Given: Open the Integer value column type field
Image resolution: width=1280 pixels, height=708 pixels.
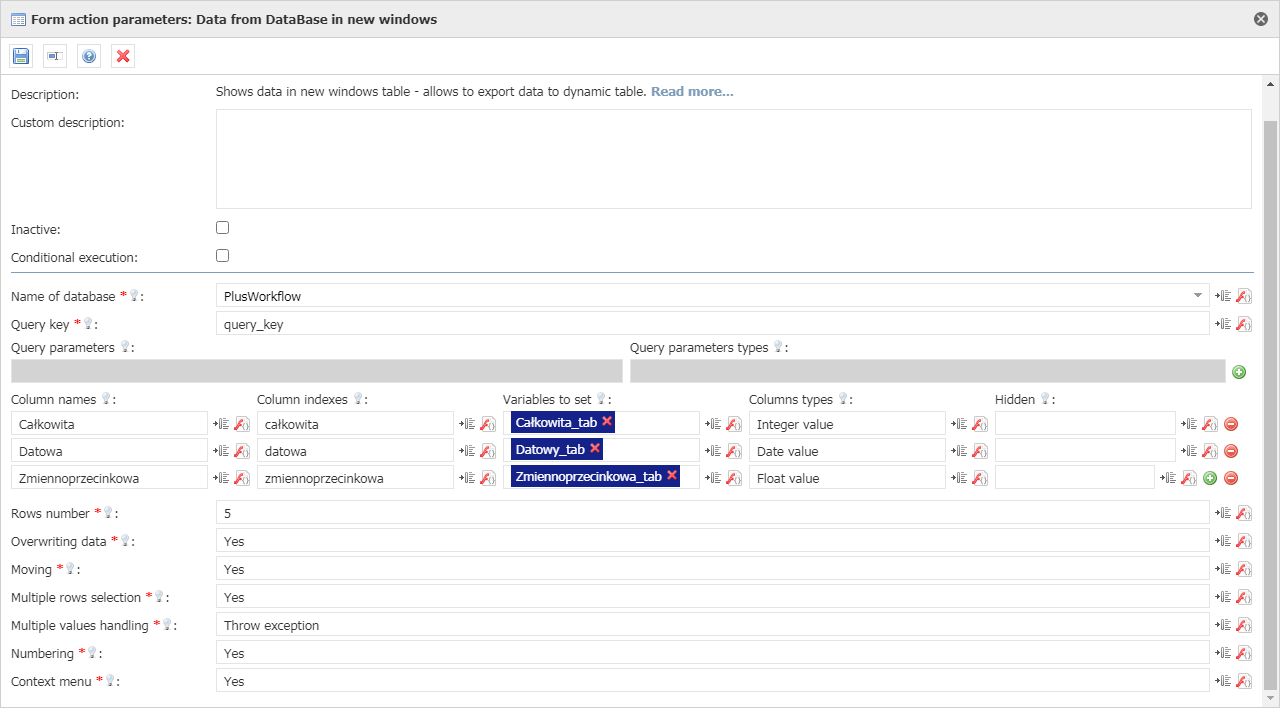Looking at the screenshot, I should pyautogui.click(x=847, y=424).
